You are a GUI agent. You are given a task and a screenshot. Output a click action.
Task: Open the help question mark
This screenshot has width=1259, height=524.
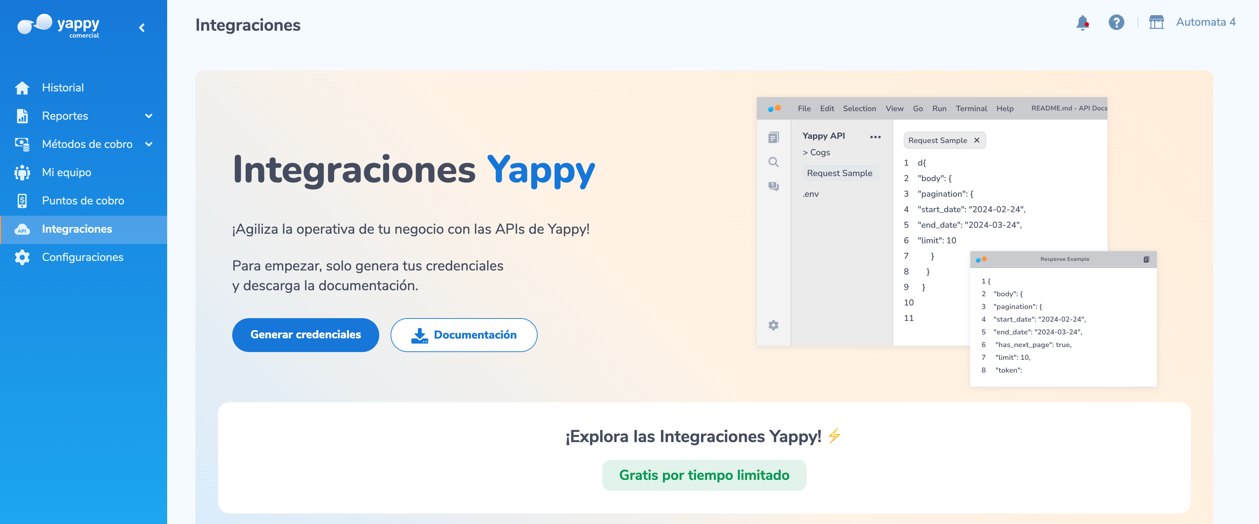[1116, 22]
